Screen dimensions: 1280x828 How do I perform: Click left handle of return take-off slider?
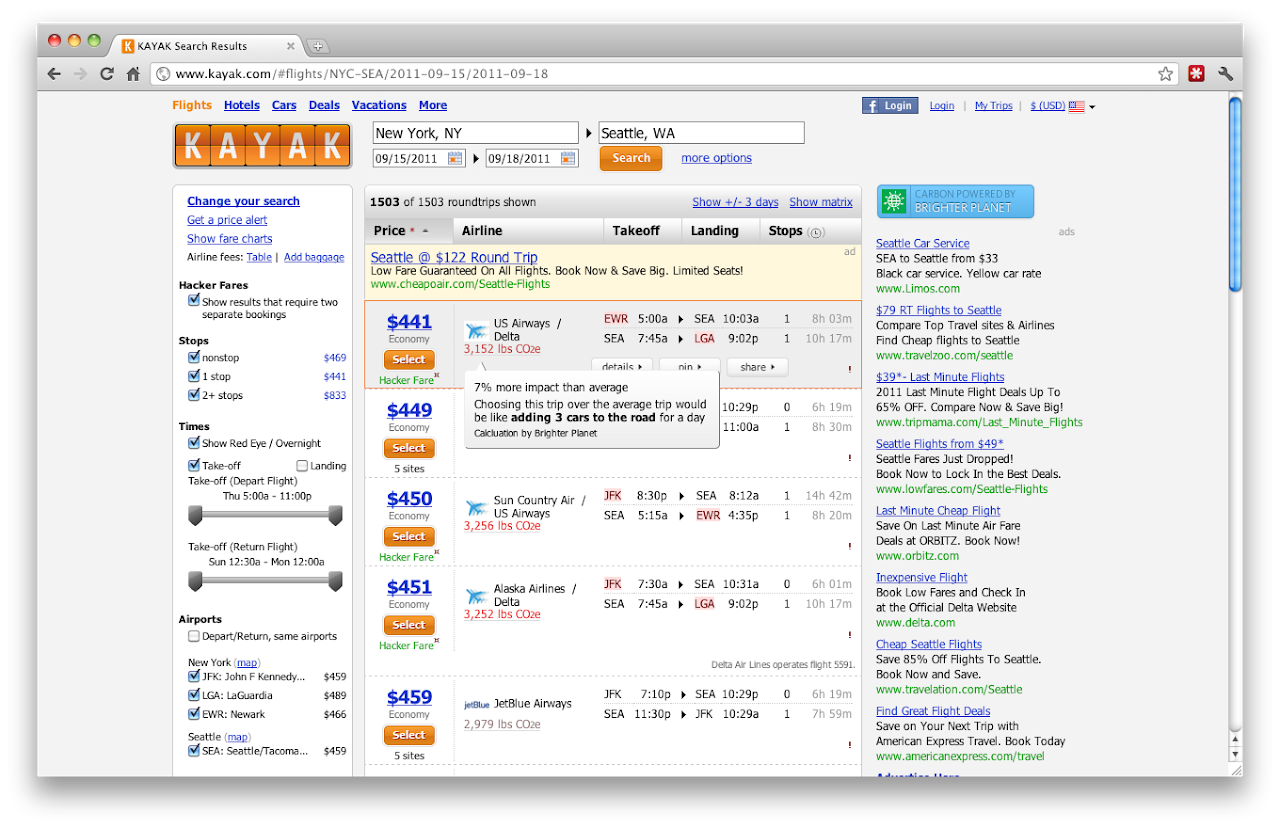click(x=195, y=581)
